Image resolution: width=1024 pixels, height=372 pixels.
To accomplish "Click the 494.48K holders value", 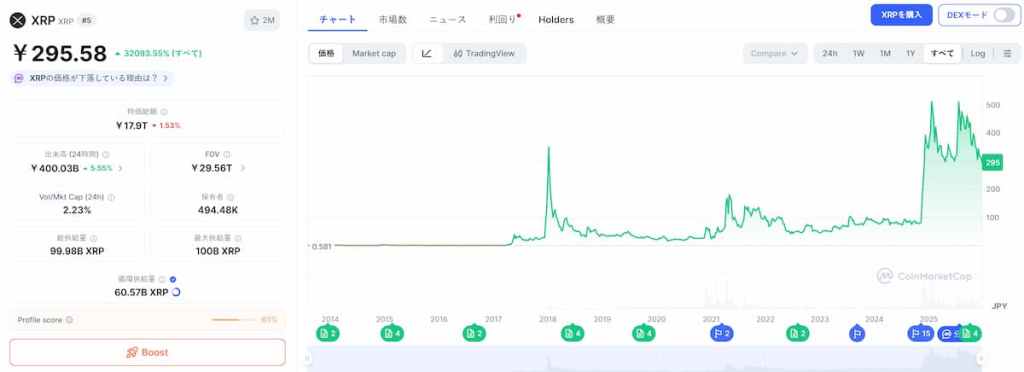I will [217, 210].
